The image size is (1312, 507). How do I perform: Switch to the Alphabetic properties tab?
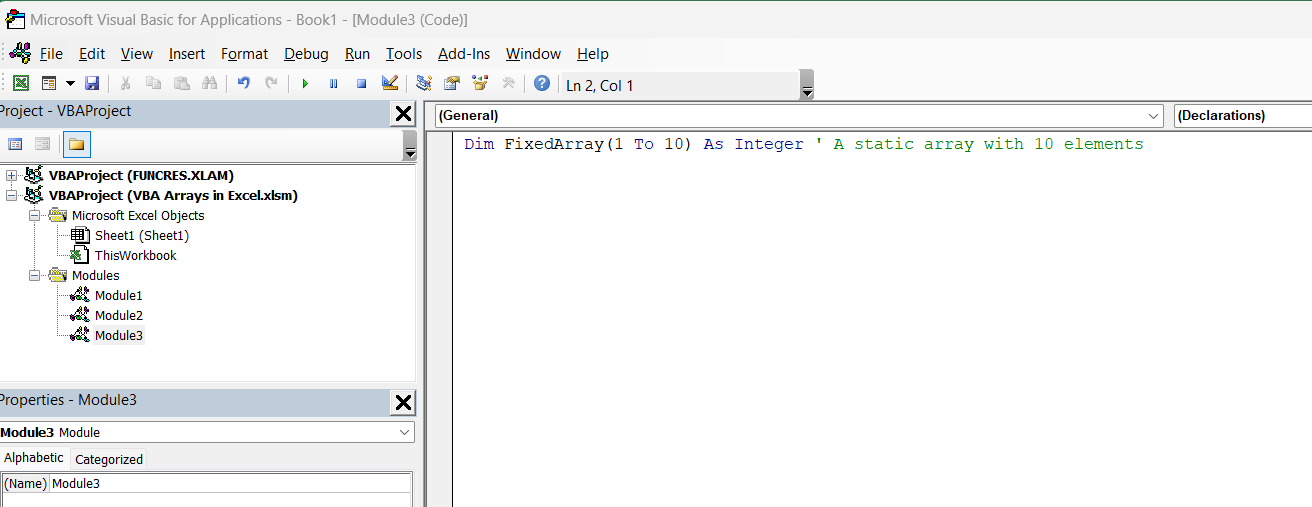coord(34,458)
